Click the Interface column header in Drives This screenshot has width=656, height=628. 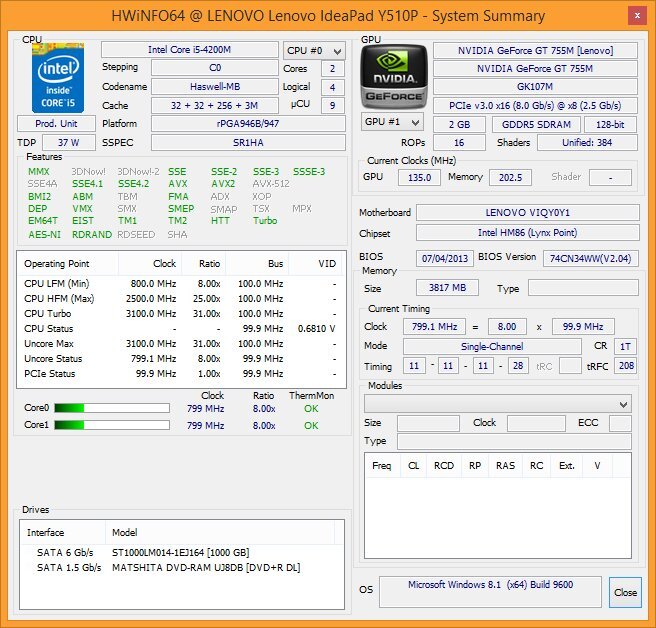(x=62, y=533)
